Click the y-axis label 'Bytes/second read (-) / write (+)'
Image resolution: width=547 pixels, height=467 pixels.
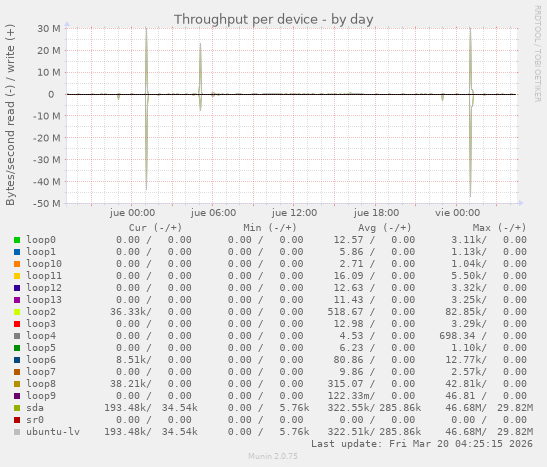(x=10, y=115)
